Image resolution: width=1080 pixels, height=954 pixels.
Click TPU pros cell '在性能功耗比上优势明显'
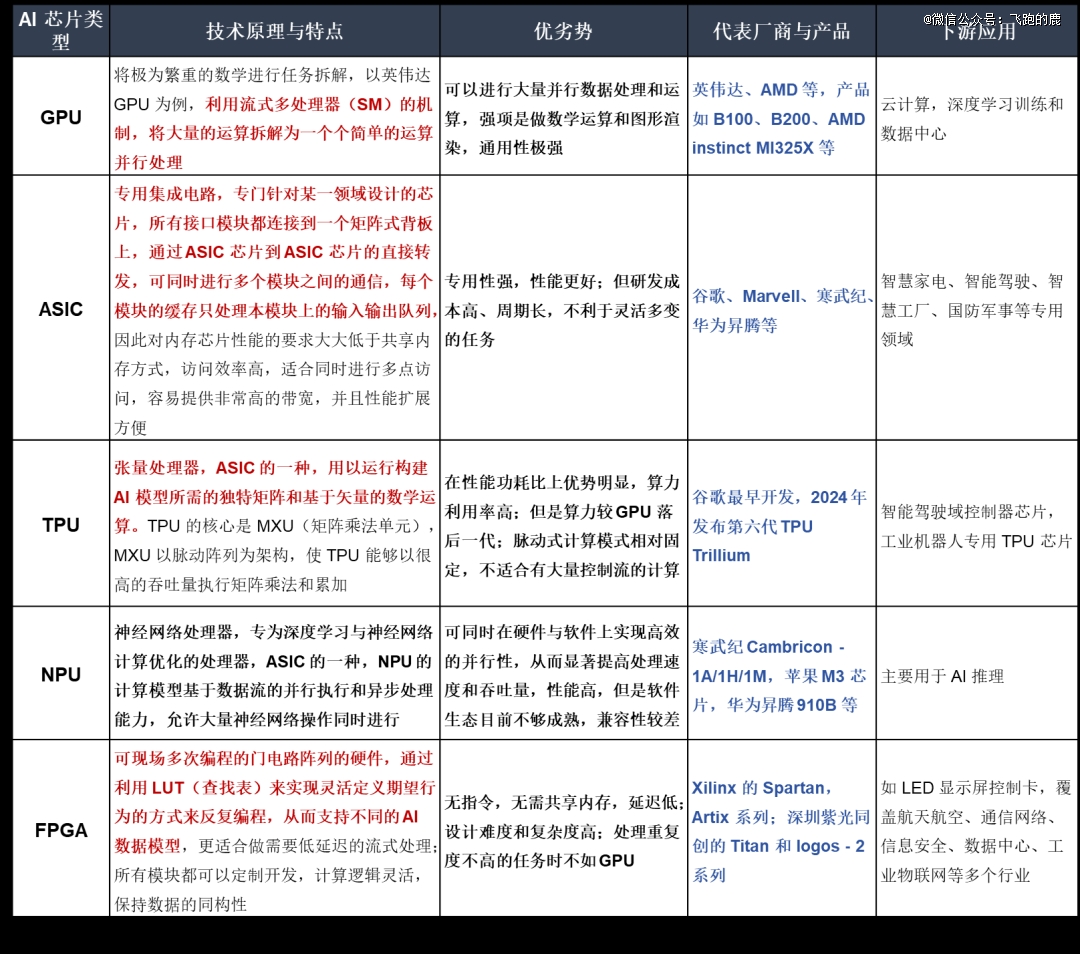point(563,523)
